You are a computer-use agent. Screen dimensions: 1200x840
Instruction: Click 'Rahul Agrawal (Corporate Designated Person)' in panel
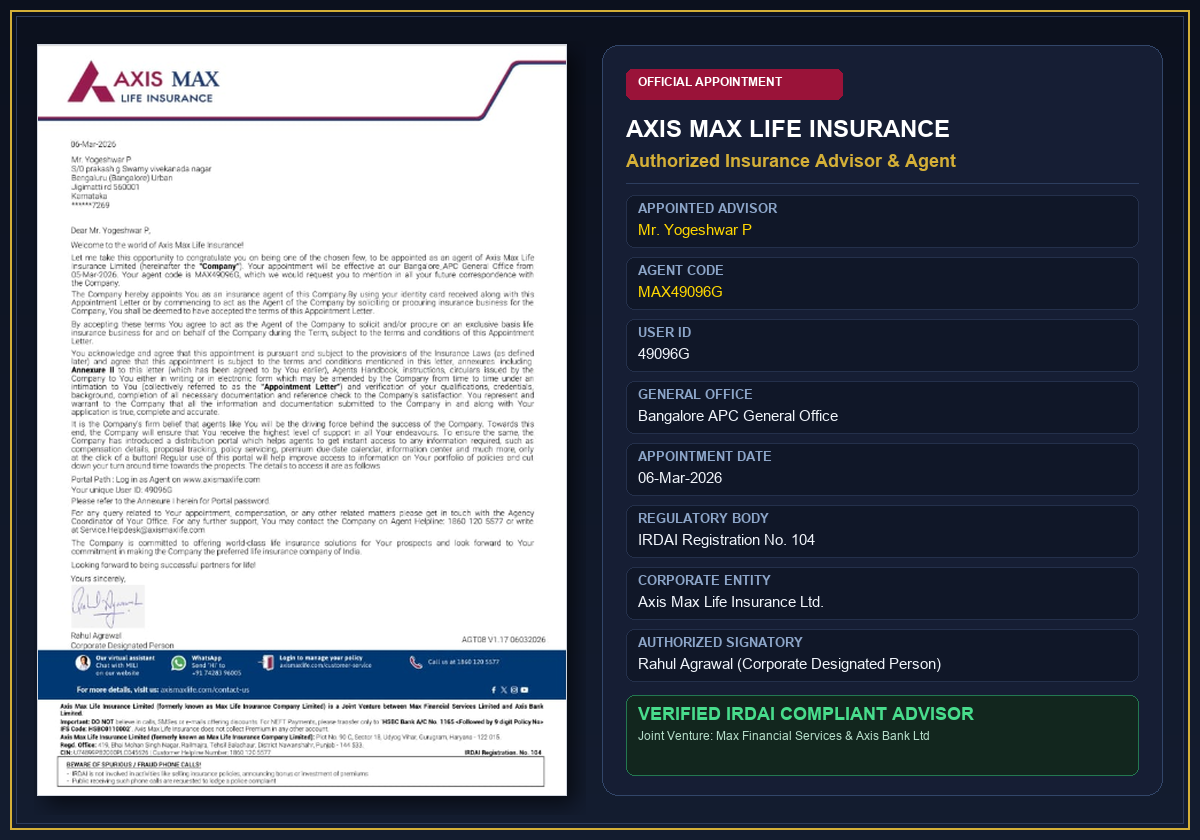[790, 664]
